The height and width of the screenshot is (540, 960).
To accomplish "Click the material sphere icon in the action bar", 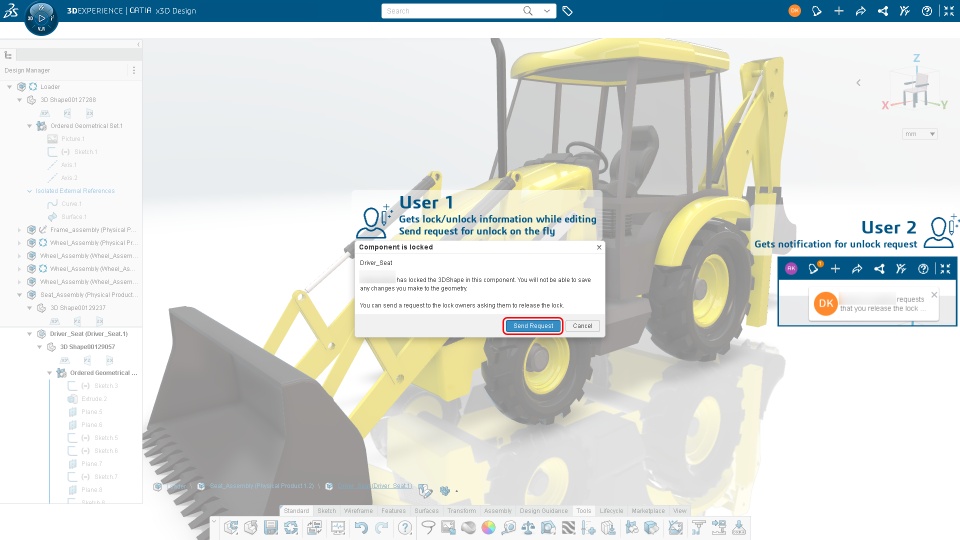I will [468, 527].
